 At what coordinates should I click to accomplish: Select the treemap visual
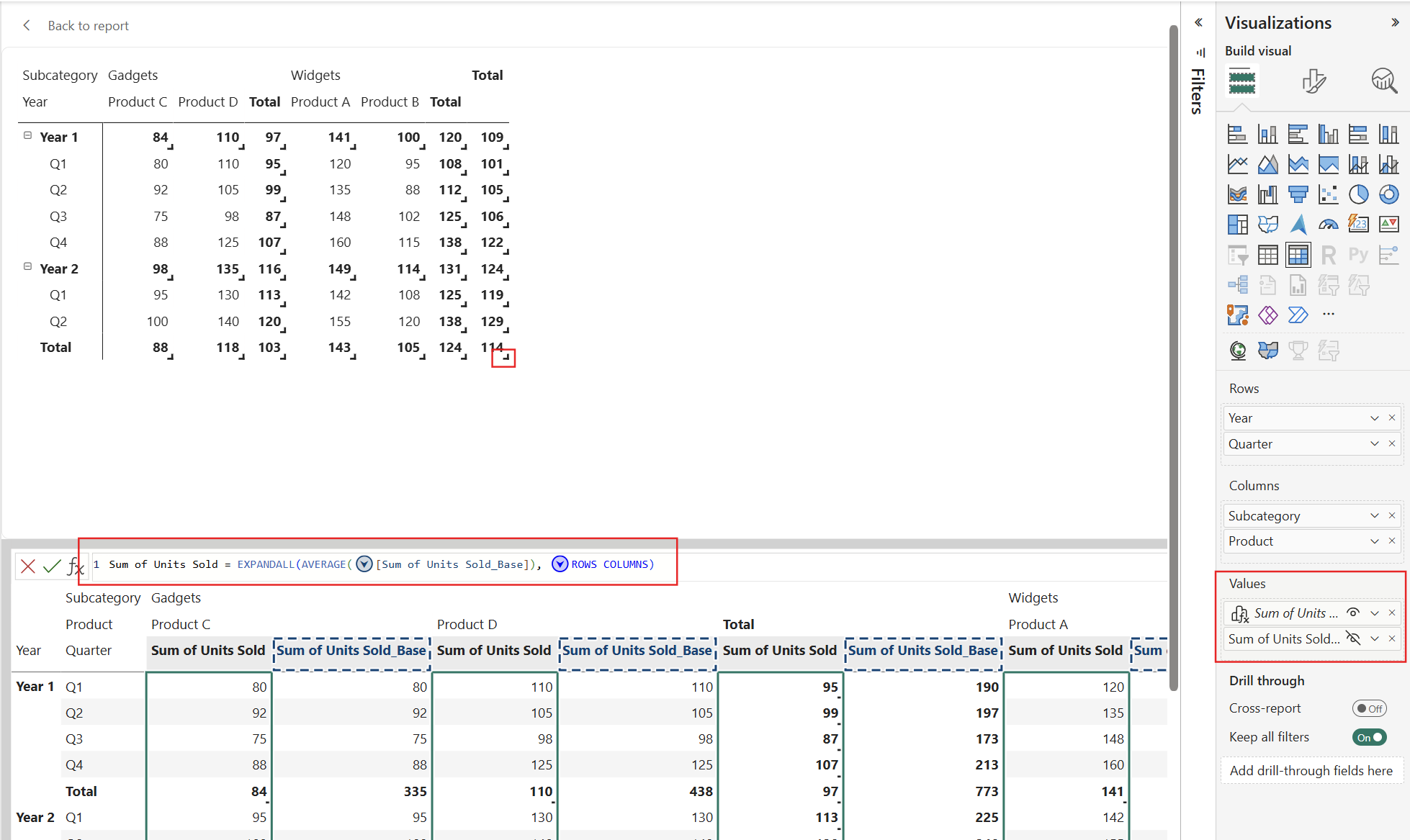tap(1237, 225)
